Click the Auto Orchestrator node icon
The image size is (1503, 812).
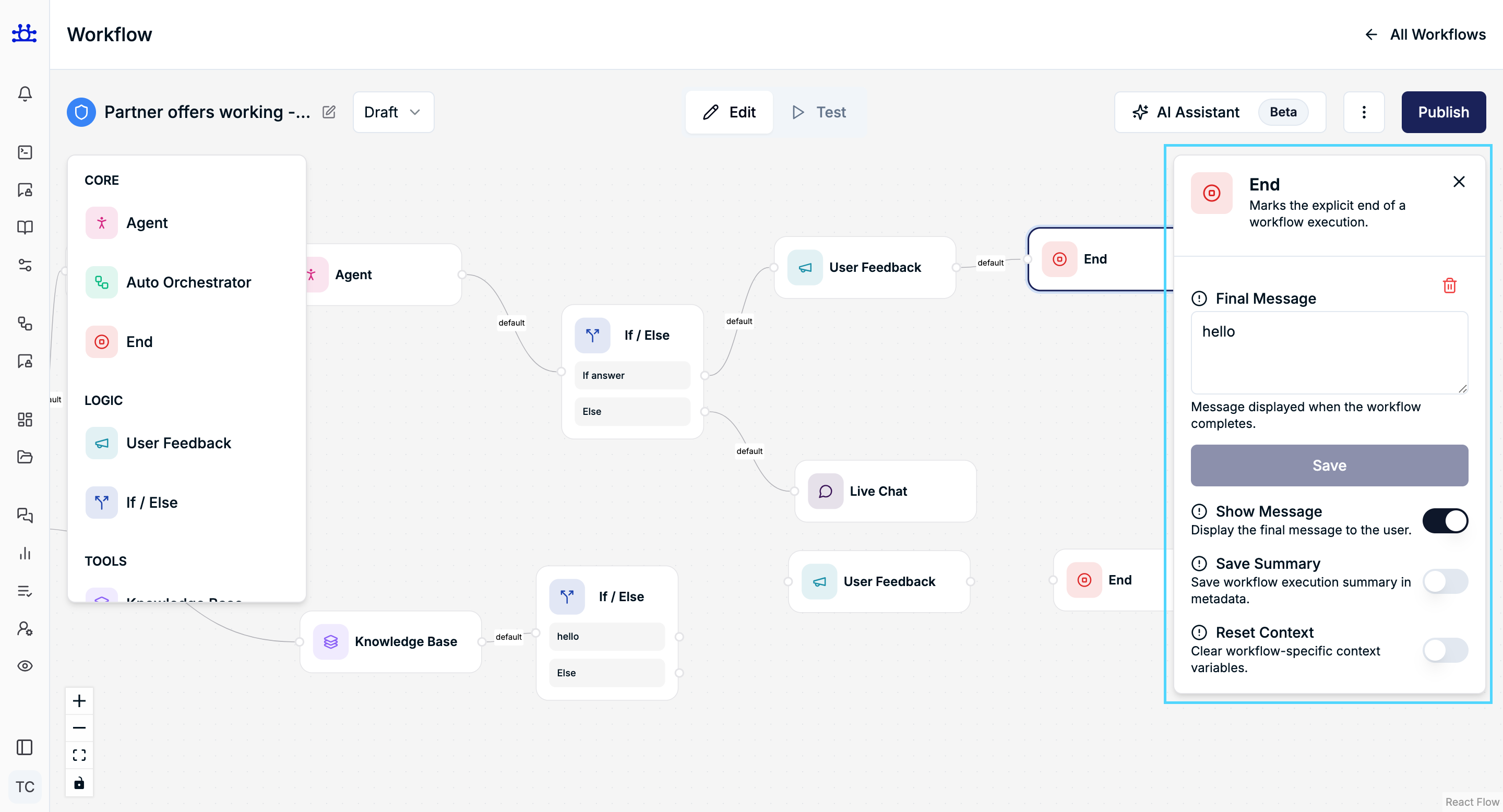point(102,282)
